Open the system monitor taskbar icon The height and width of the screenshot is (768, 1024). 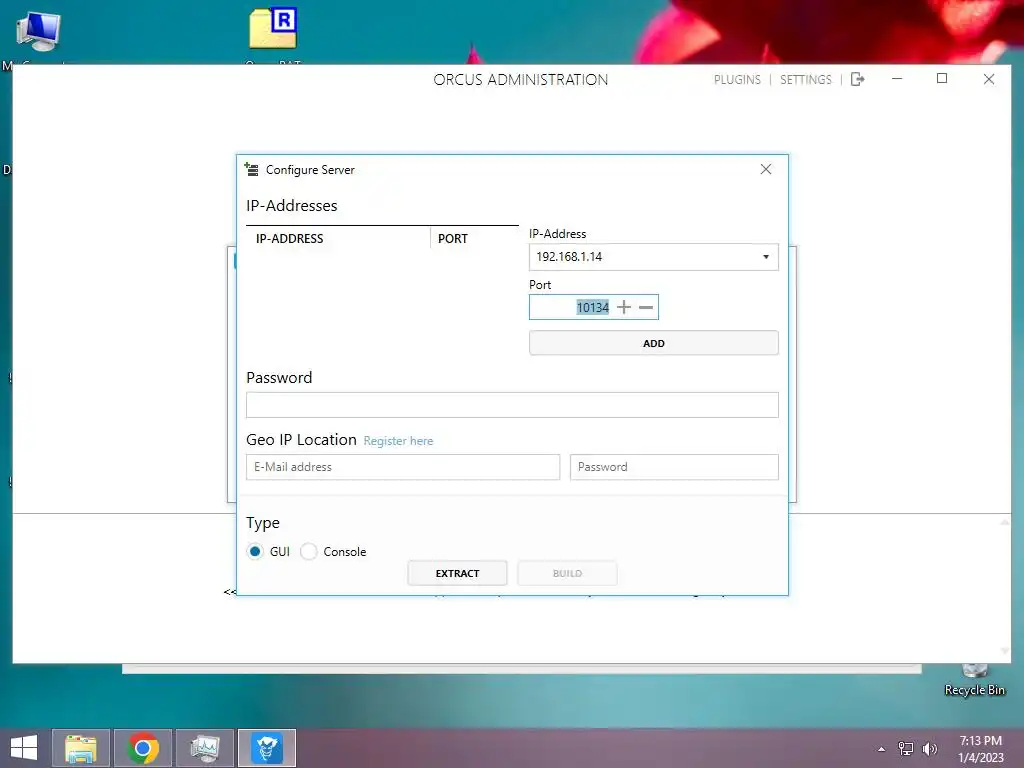[205, 748]
